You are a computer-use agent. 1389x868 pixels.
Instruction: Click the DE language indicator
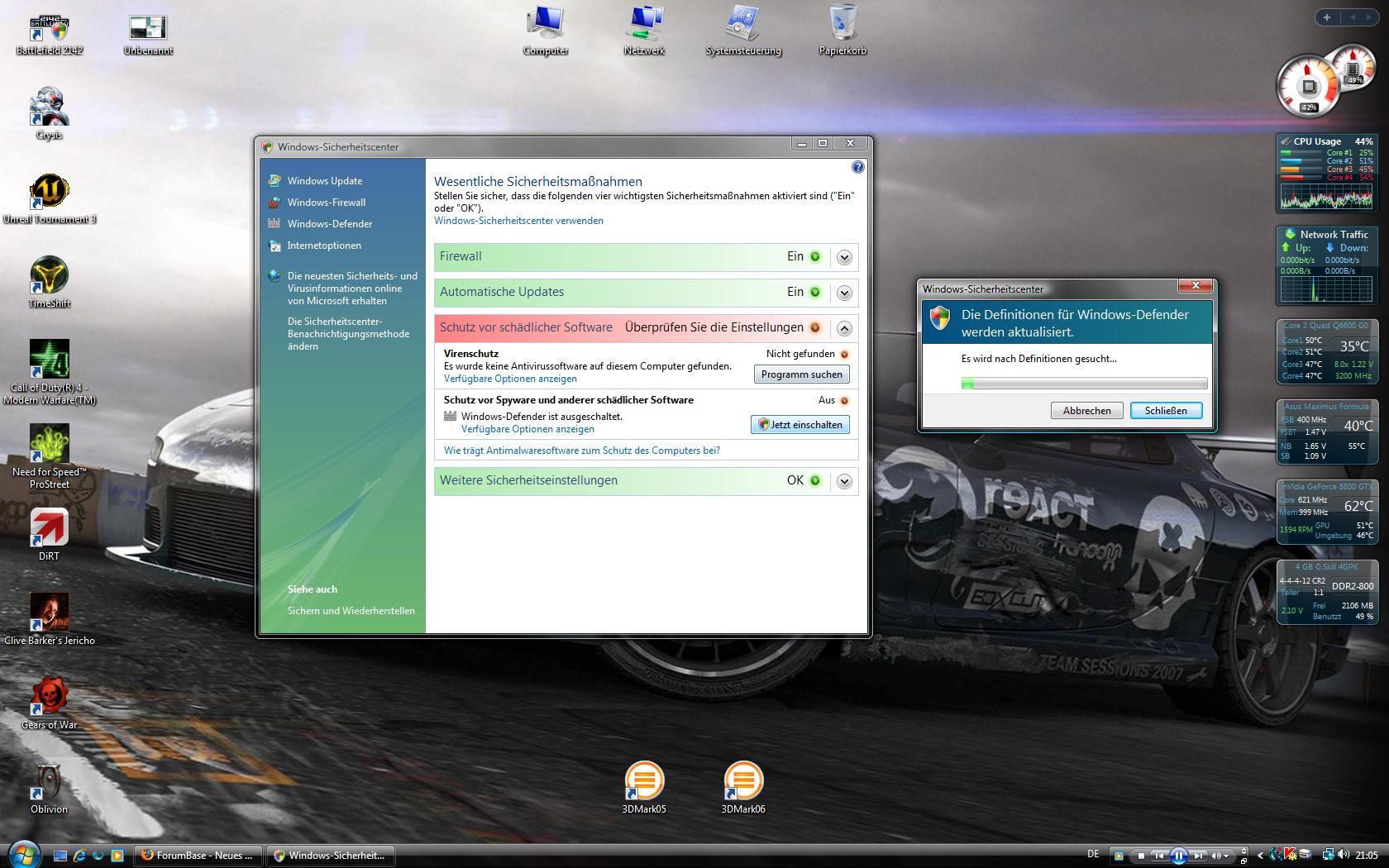(x=1093, y=854)
